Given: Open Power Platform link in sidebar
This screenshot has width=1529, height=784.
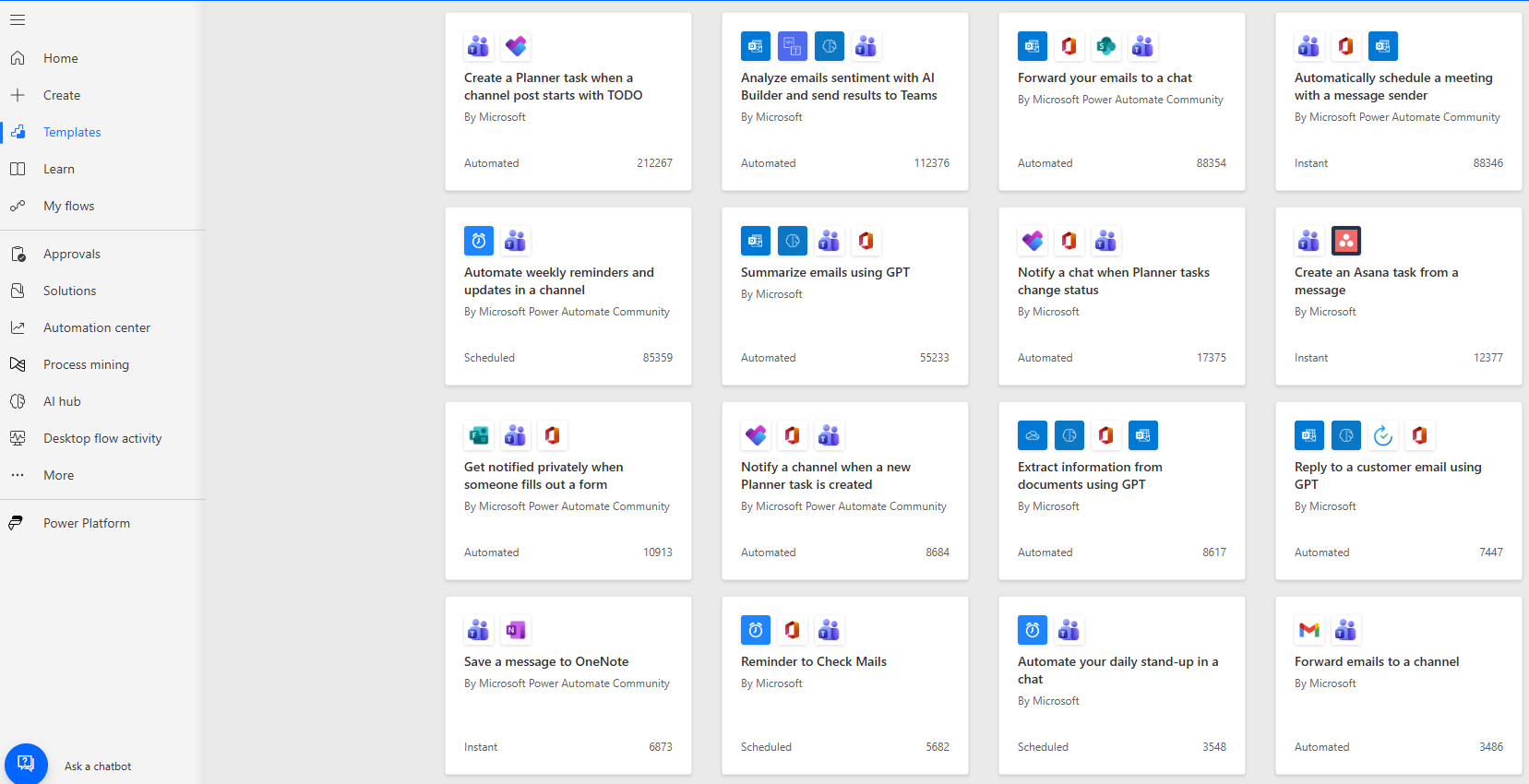Looking at the screenshot, I should click(x=86, y=523).
